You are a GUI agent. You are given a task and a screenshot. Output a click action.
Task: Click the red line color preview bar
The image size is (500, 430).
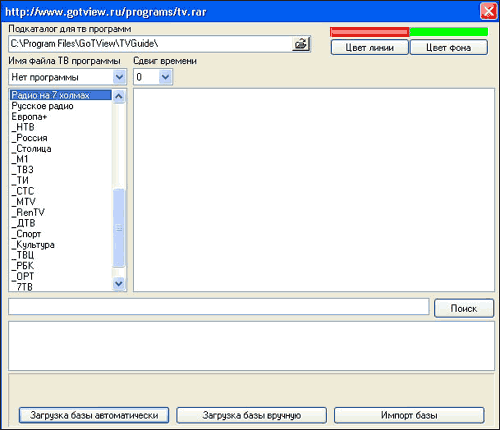click(x=369, y=32)
